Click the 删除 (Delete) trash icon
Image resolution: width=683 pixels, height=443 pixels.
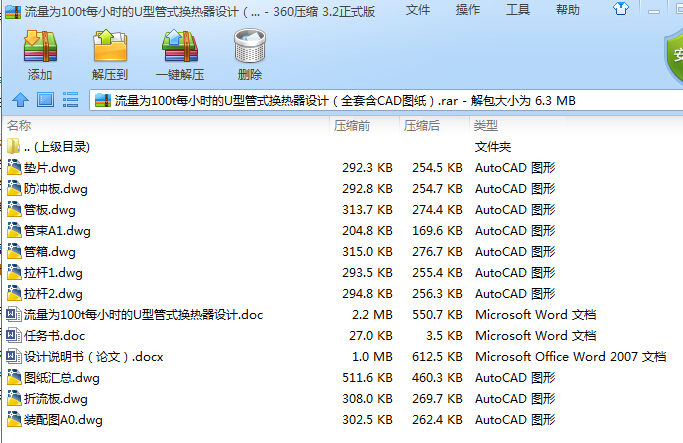tap(250, 46)
